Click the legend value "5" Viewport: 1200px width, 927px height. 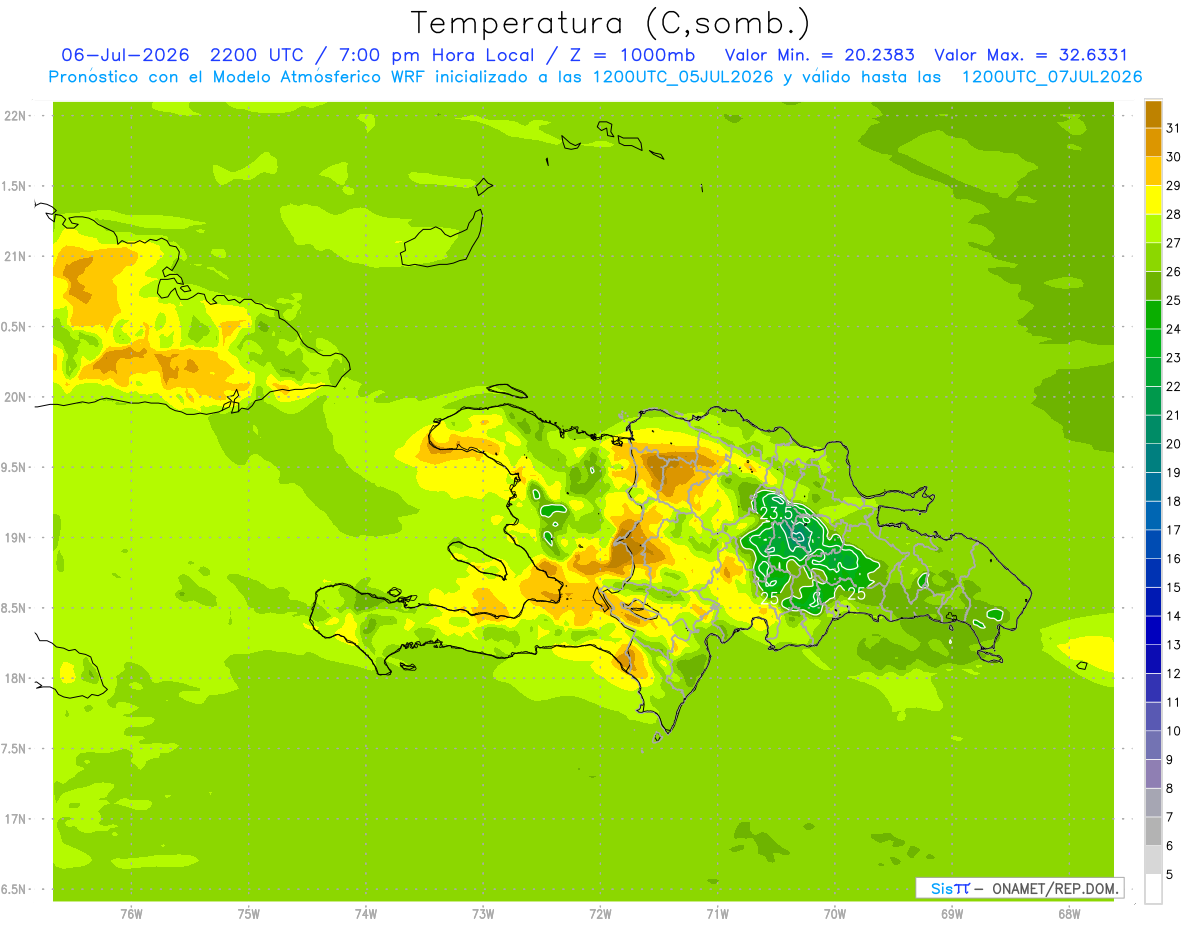1170,875
